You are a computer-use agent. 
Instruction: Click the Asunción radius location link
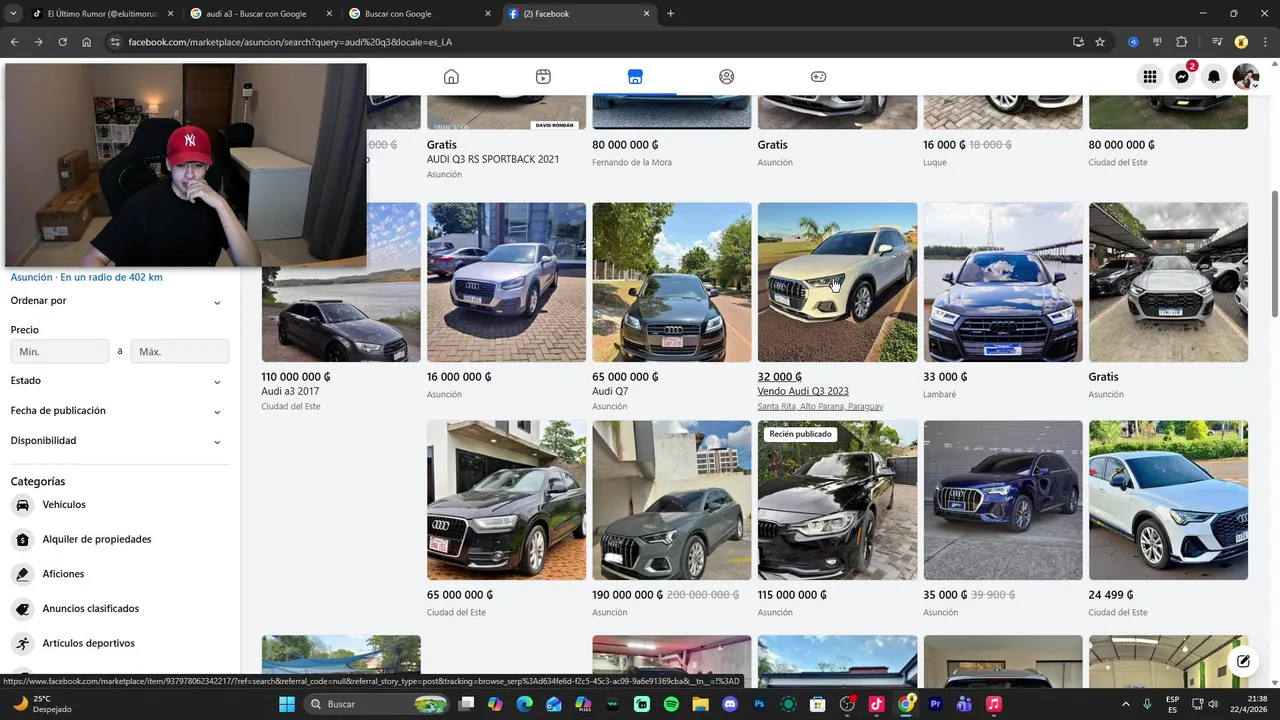pyautogui.click(x=86, y=278)
